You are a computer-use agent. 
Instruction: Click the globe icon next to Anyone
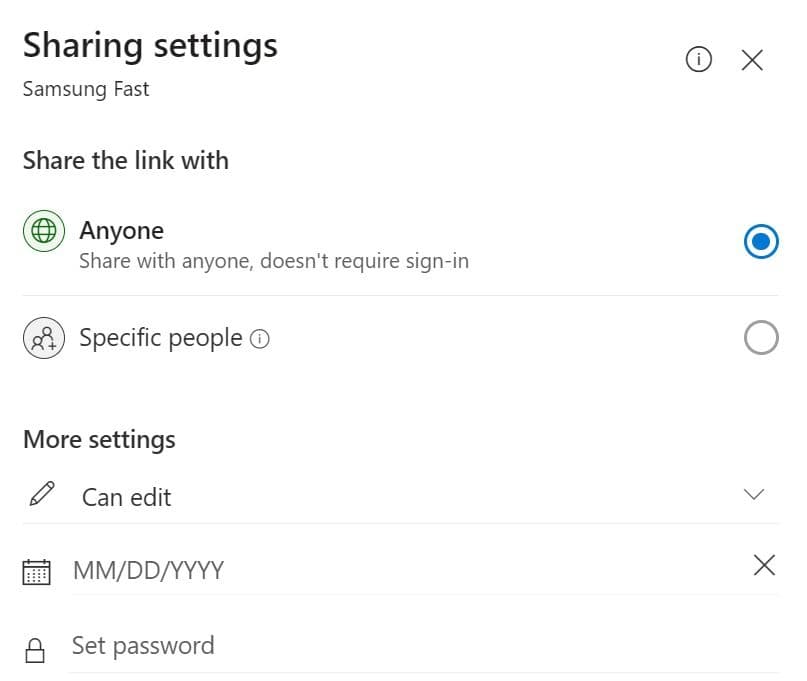pyautogui.click(x=44, y=230)
